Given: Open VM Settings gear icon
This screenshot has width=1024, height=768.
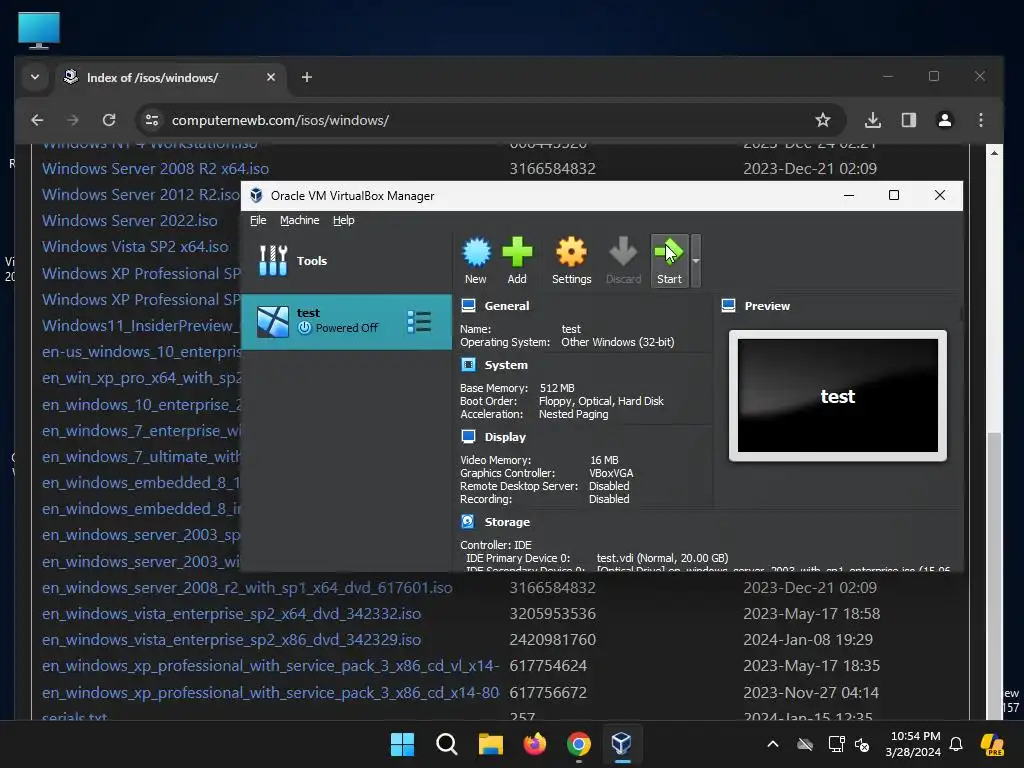Looking at the screenshot, I should pos(571,260).
